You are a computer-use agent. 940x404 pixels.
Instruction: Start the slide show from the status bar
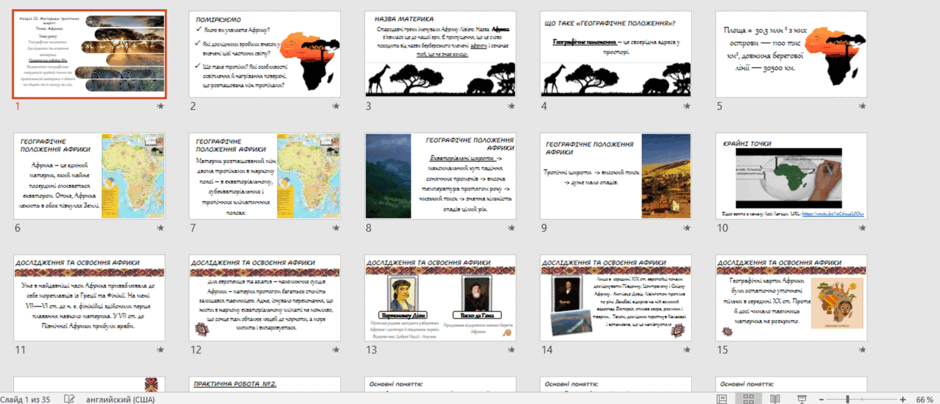[x=802, y=399]
